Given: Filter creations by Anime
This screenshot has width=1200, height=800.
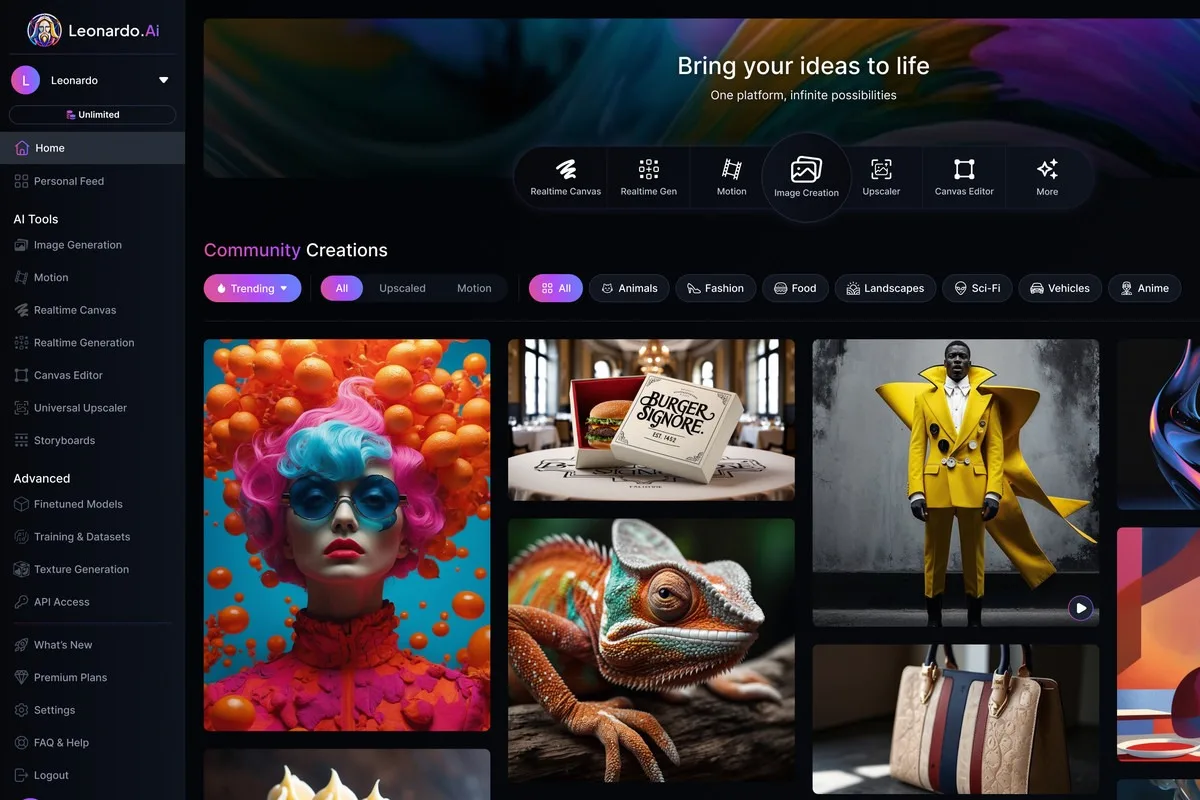Looking at the screenshot, I should point(1144,288).
